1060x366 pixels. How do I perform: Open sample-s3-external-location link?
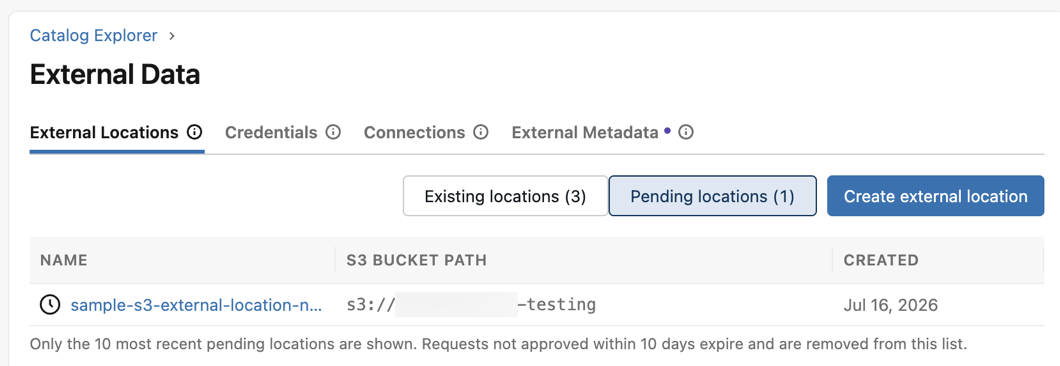(197, 305)
